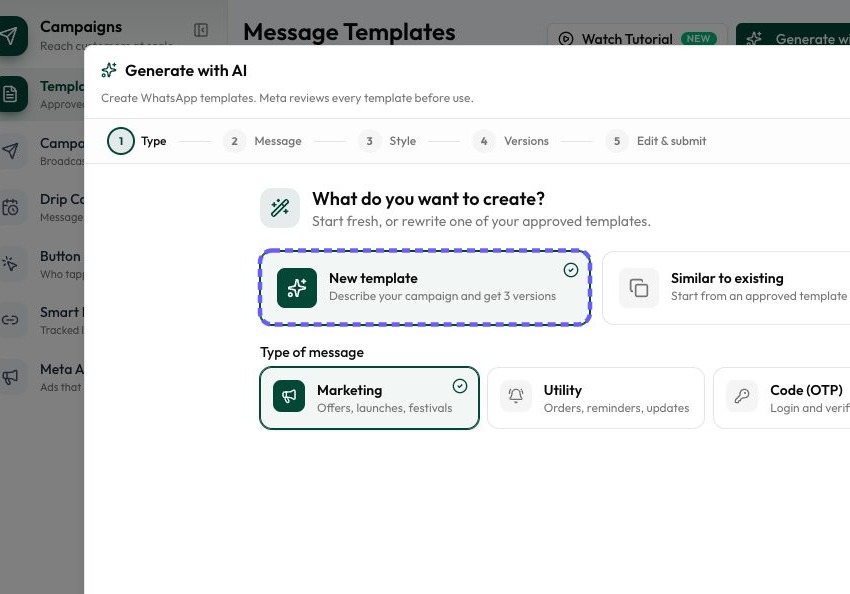Click the Drip calendar-clock icon in the sidebar
The height and width of the screenshot is (594, 850).
click(10, 207)
